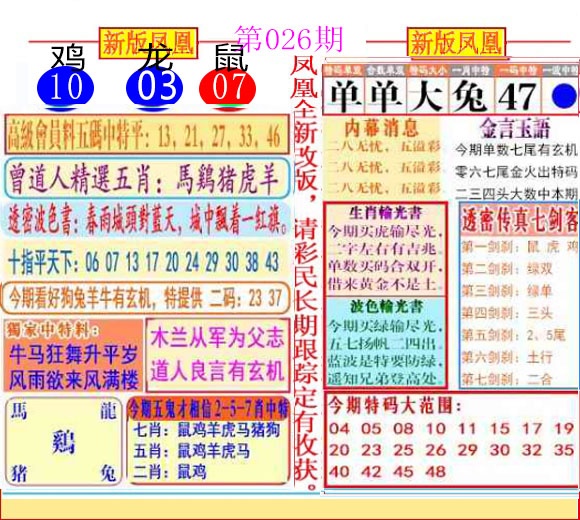Click the 第七剑刹 二合 row
Screen dimensions: 580x520
507,379
